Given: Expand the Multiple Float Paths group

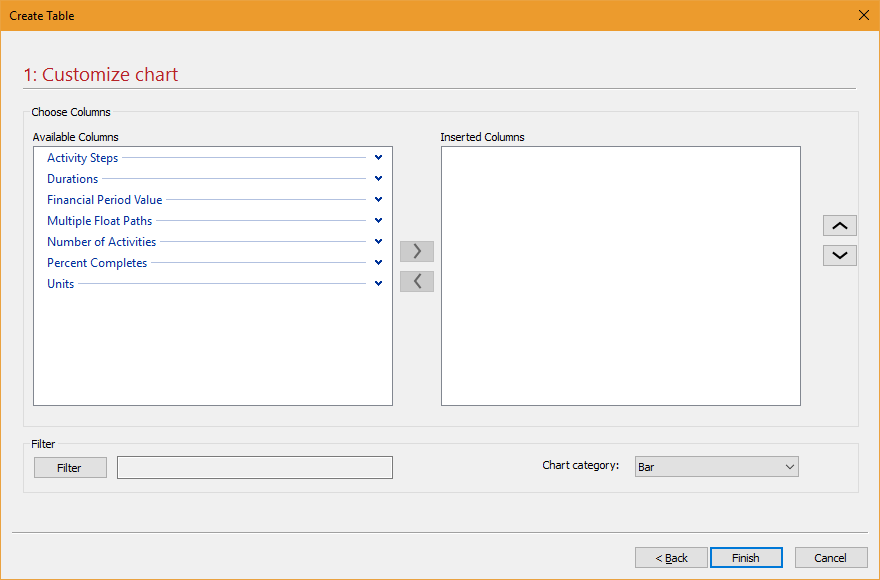Looking at the screenshot, I should pos(378,220).
